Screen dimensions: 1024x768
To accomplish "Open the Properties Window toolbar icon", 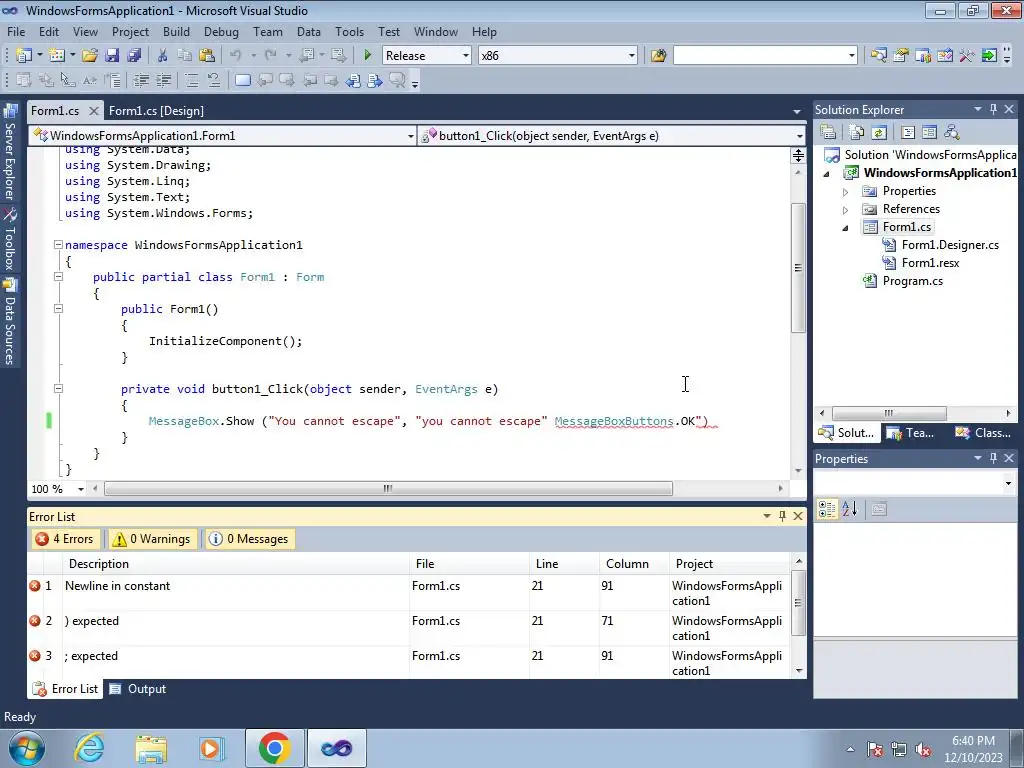I will pyautogui.click(x=901, y=56).
